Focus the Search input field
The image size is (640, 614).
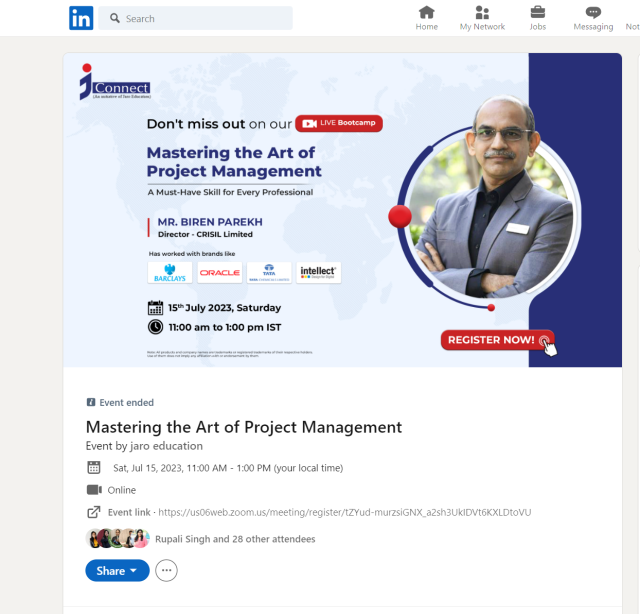pos(196,18)
